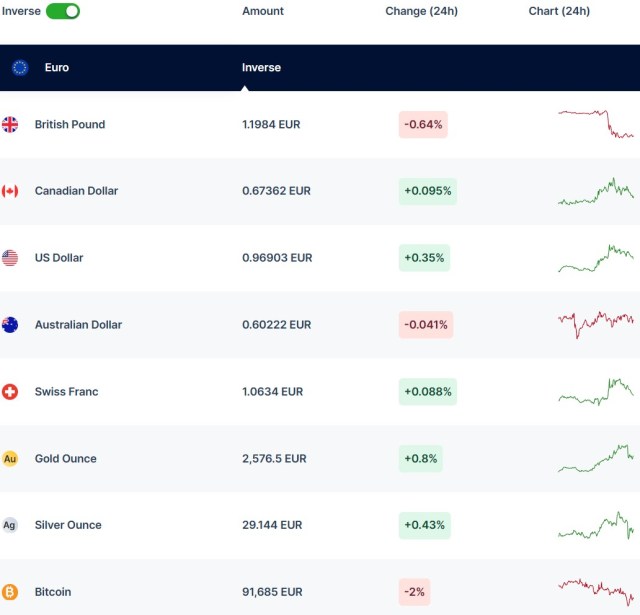
Task: Open the British Pound 24h chart
Action: [595, 124]
